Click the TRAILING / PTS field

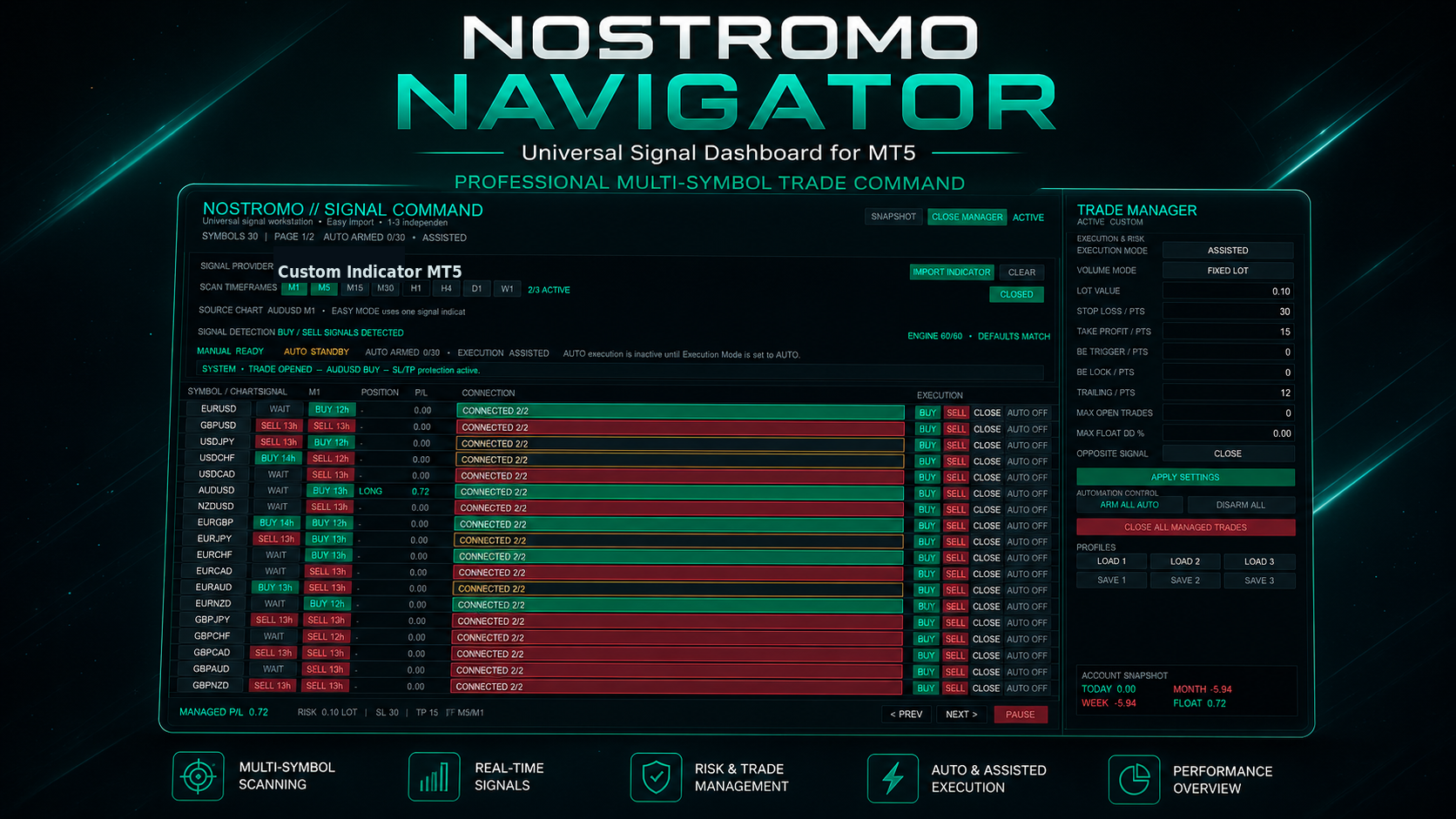point(1228,393)
